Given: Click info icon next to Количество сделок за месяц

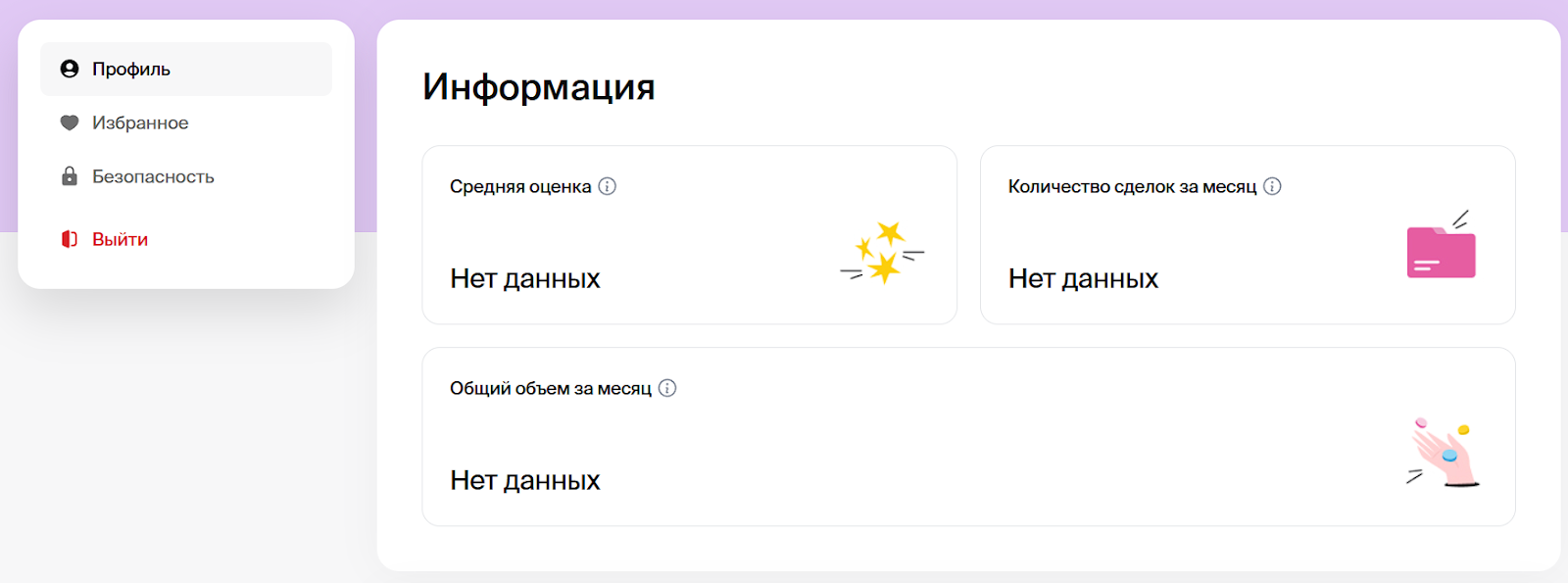Looking at the screenshot, I should click(1272, 186).
